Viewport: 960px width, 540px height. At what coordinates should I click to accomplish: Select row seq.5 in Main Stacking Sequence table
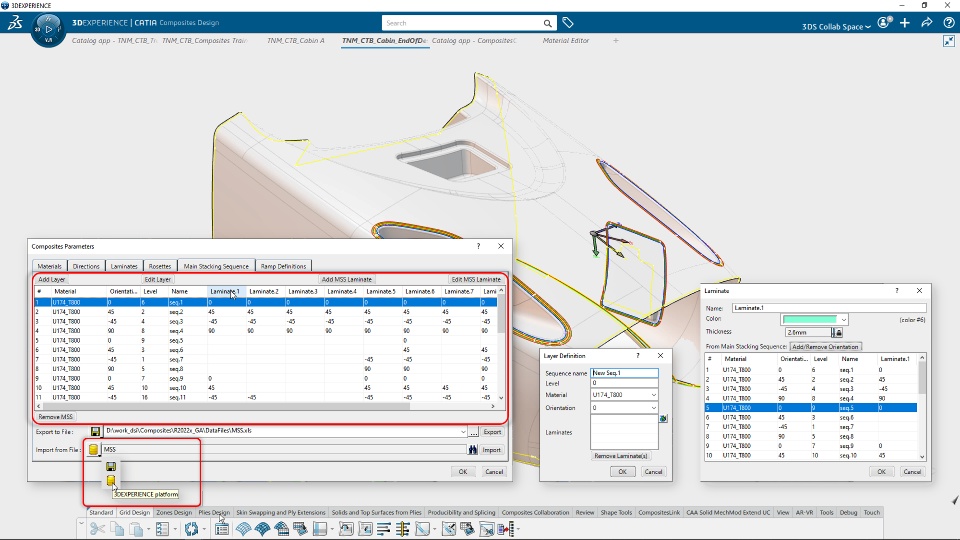click(x=266, y=340)
